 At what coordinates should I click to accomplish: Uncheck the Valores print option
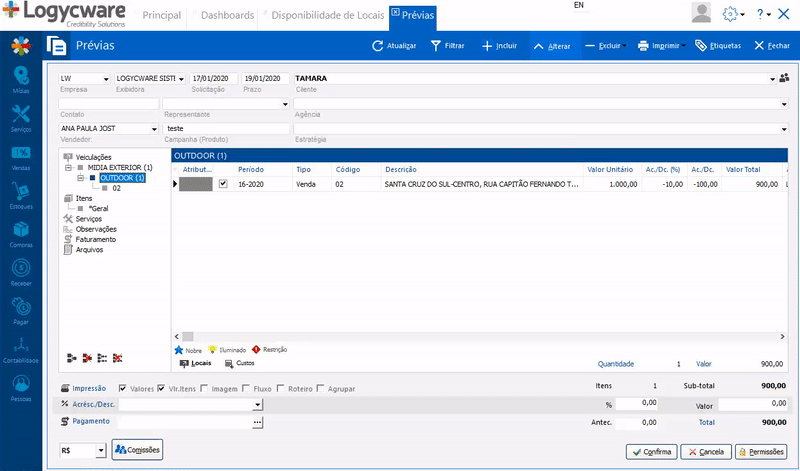(x=123, y=388)
